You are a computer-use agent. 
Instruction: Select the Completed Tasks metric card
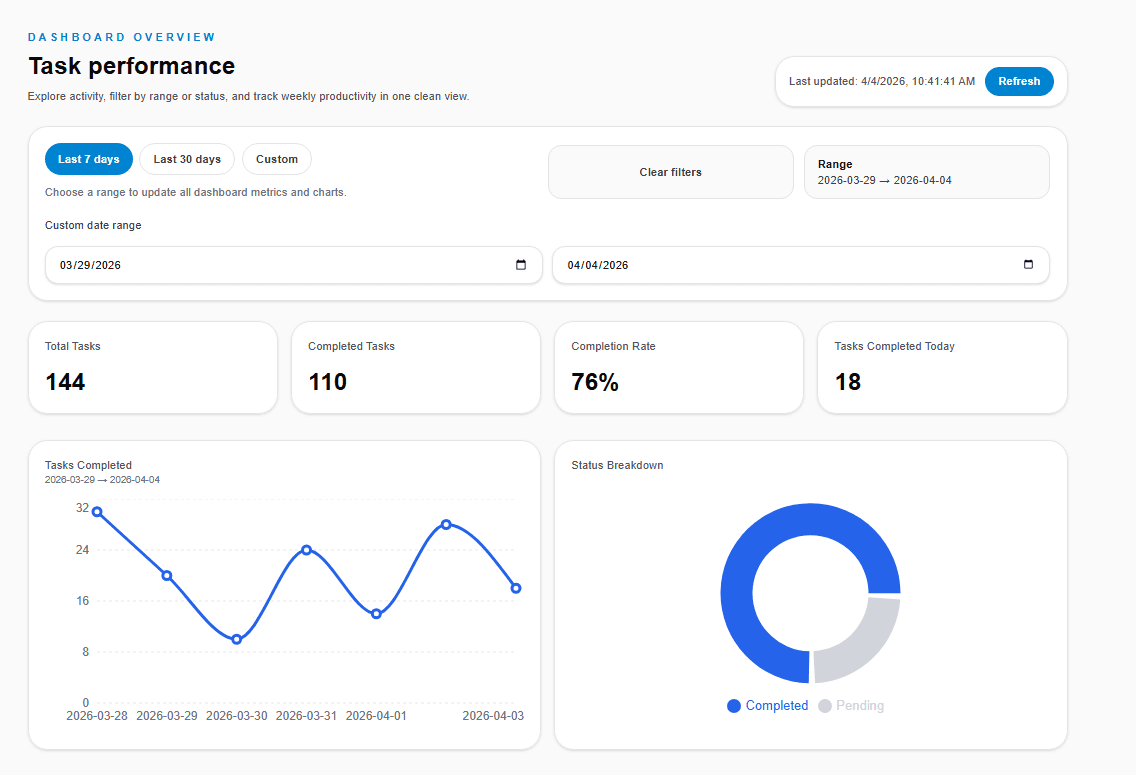point(416,367)
